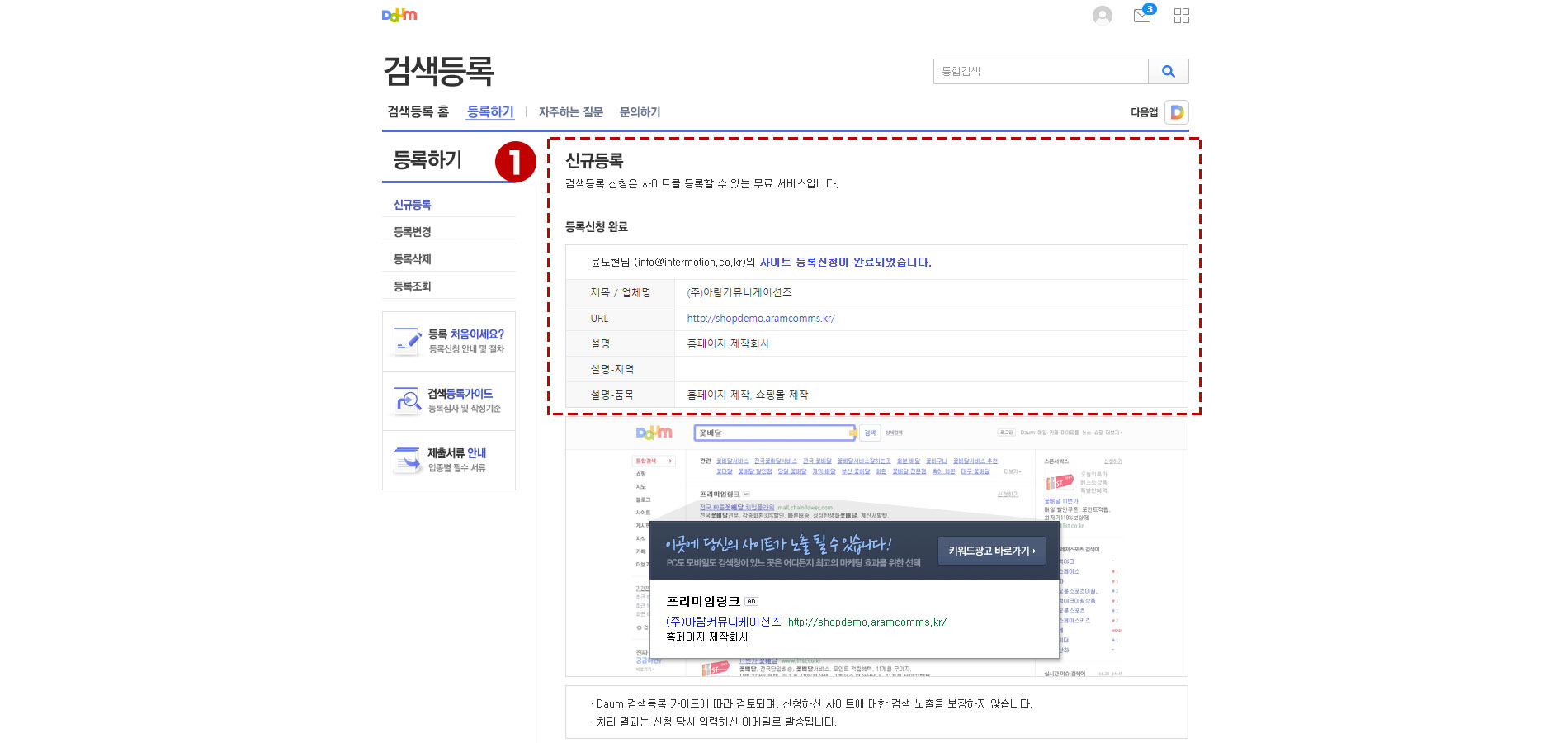Click the http://shopdemo.aramcomms.kr/ URL in the table
The width and height of the screenshot is (1568, 743).
pyautogui.click(x=761, y=318)
